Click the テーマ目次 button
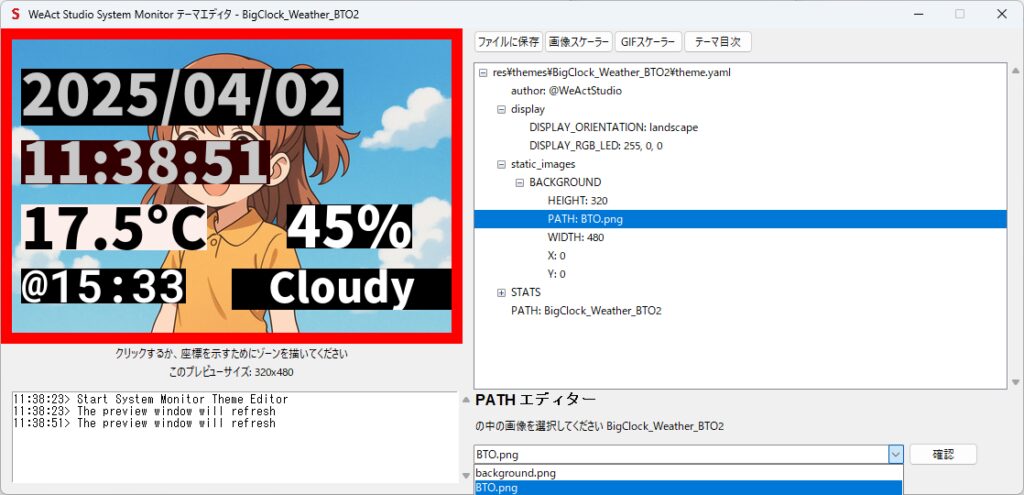Image resolution: width=1024 pixels, height=495 pixels. pyautogui.click(x=717, y=42)
